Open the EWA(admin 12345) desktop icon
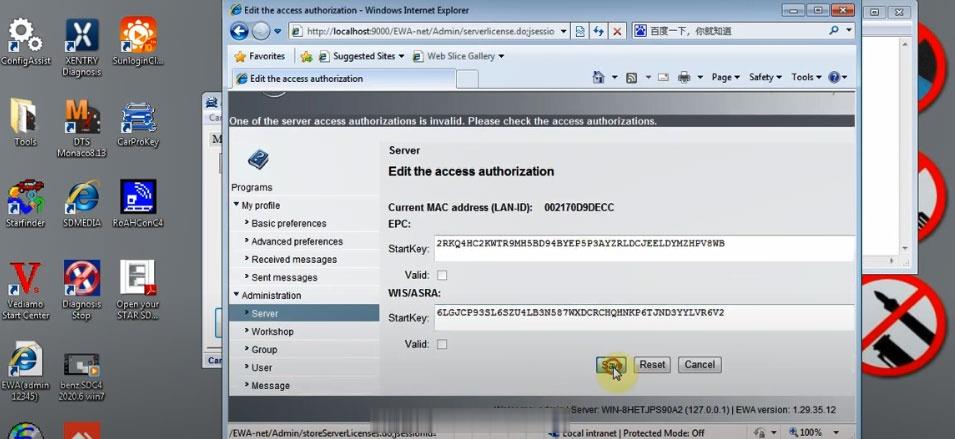Screen dimensions: 955x439 [x=24, y=371]
